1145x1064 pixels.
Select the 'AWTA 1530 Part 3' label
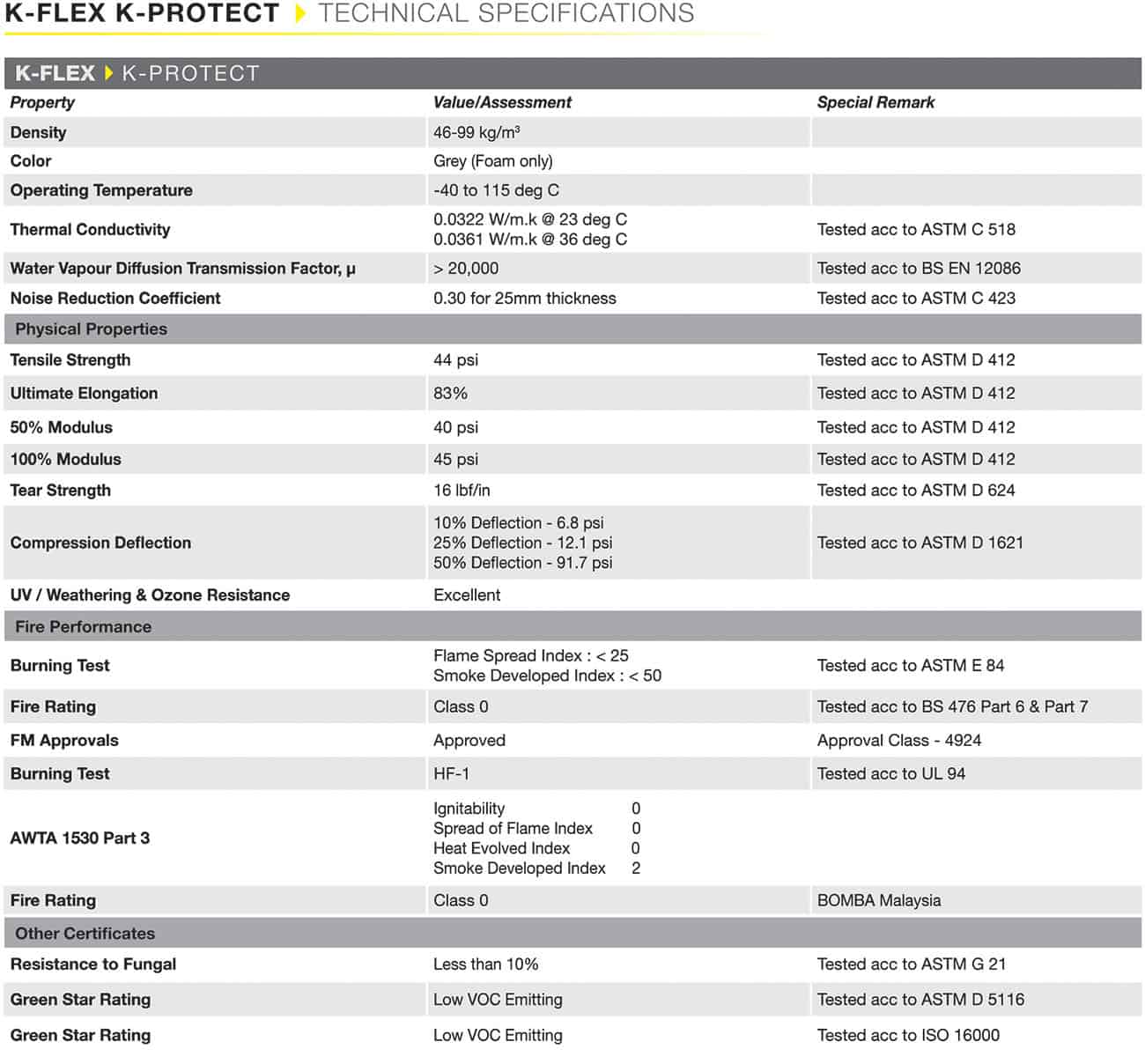tap(80, 839)
